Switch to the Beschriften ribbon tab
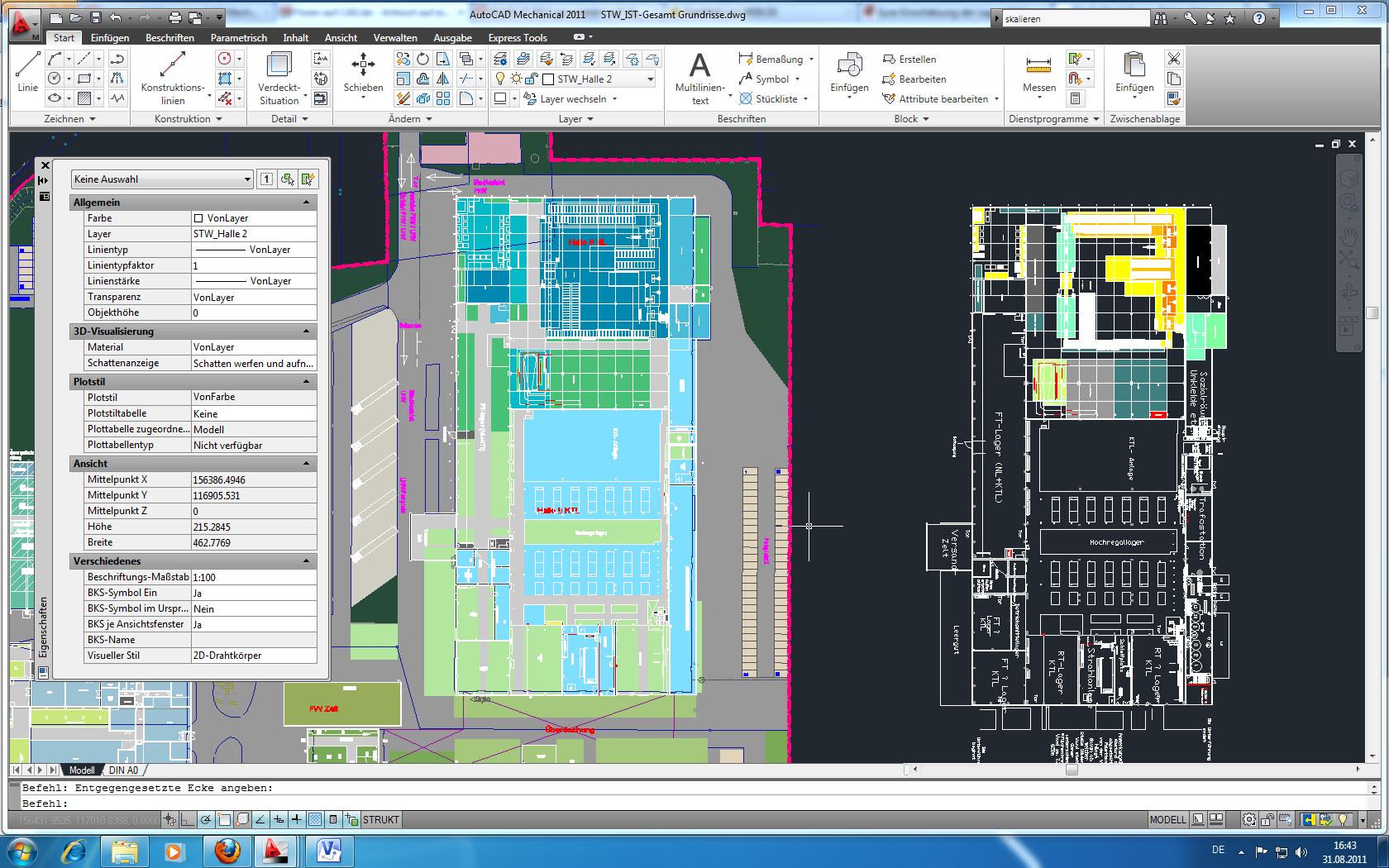The image size is (1389, 868). [169, 38]
